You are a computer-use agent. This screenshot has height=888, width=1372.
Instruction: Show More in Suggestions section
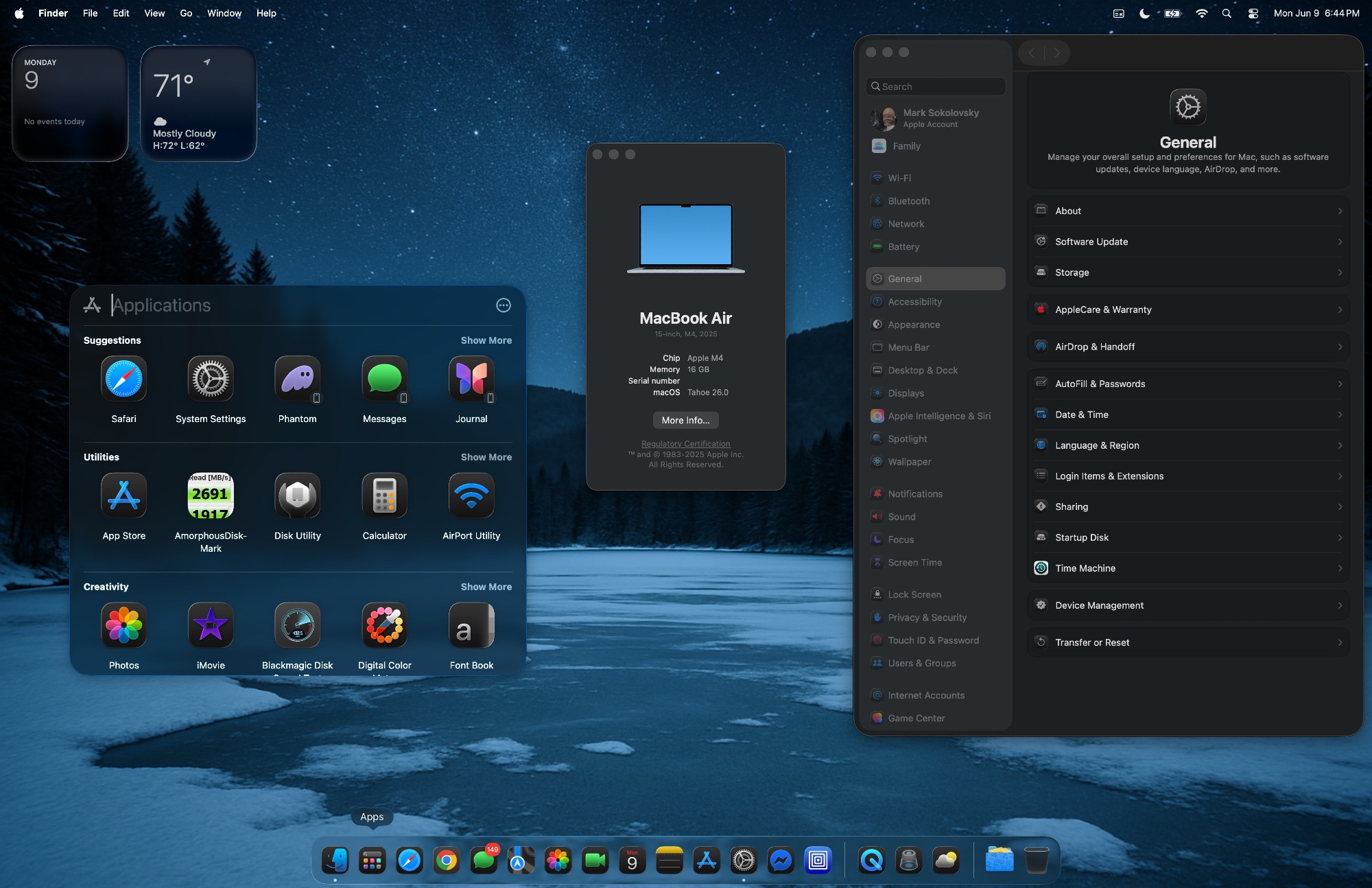tap(486, 340)
